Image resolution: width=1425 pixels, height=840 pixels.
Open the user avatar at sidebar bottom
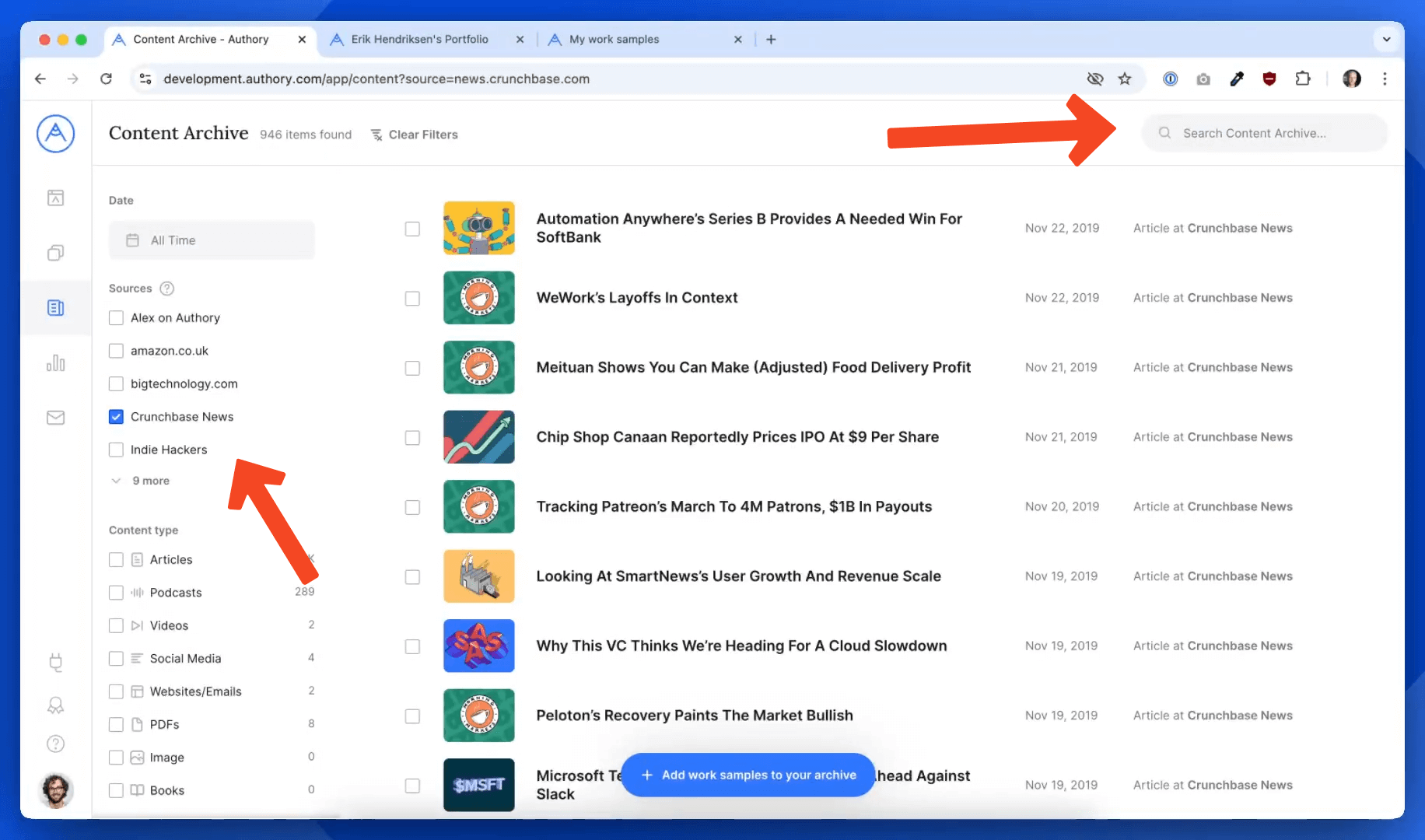[55, 790]
